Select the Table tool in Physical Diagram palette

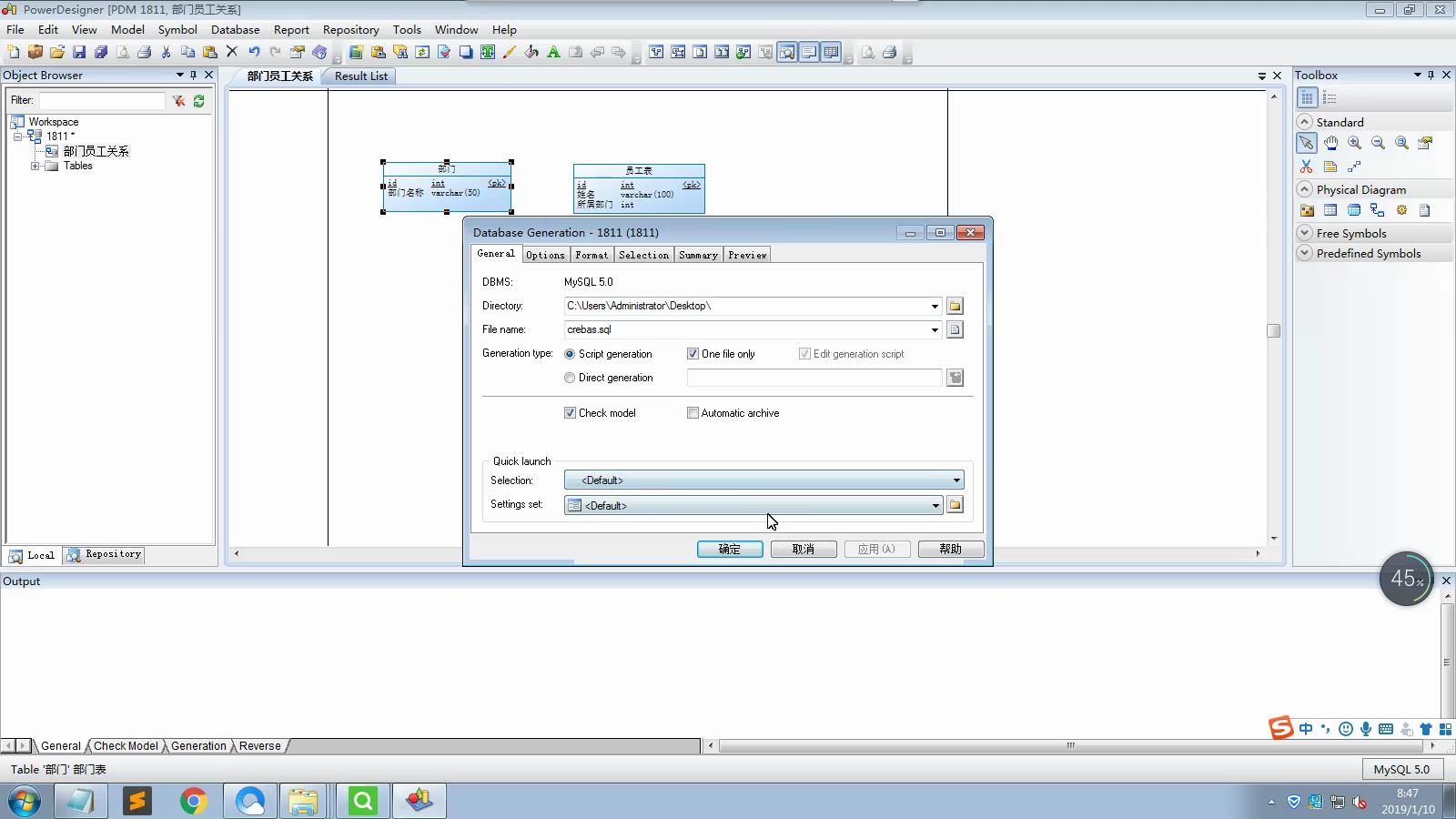click(x=1330, y=210)
